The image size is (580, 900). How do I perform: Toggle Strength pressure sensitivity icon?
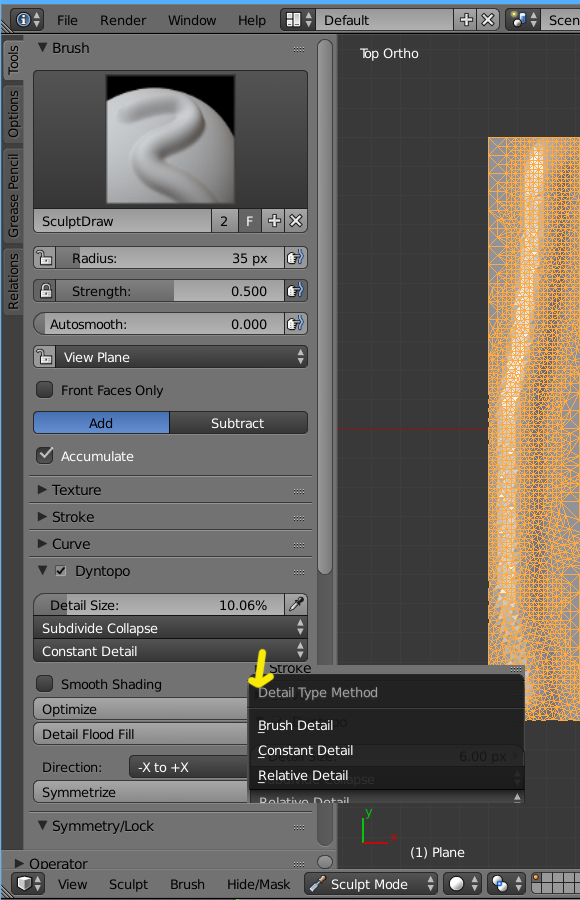coord(295,291)
